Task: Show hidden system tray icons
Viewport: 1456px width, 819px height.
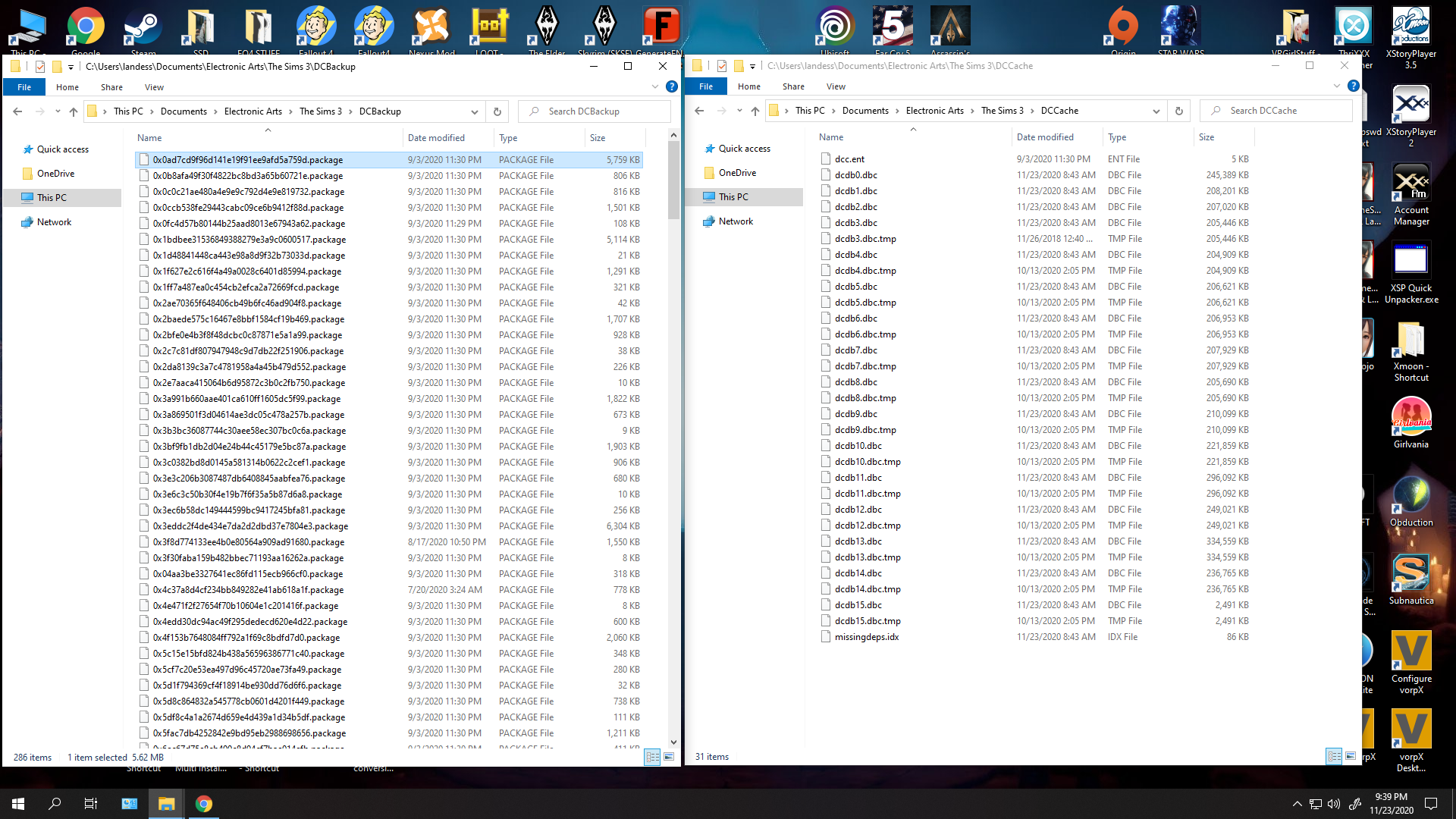Action: (x=1297, y=804)
